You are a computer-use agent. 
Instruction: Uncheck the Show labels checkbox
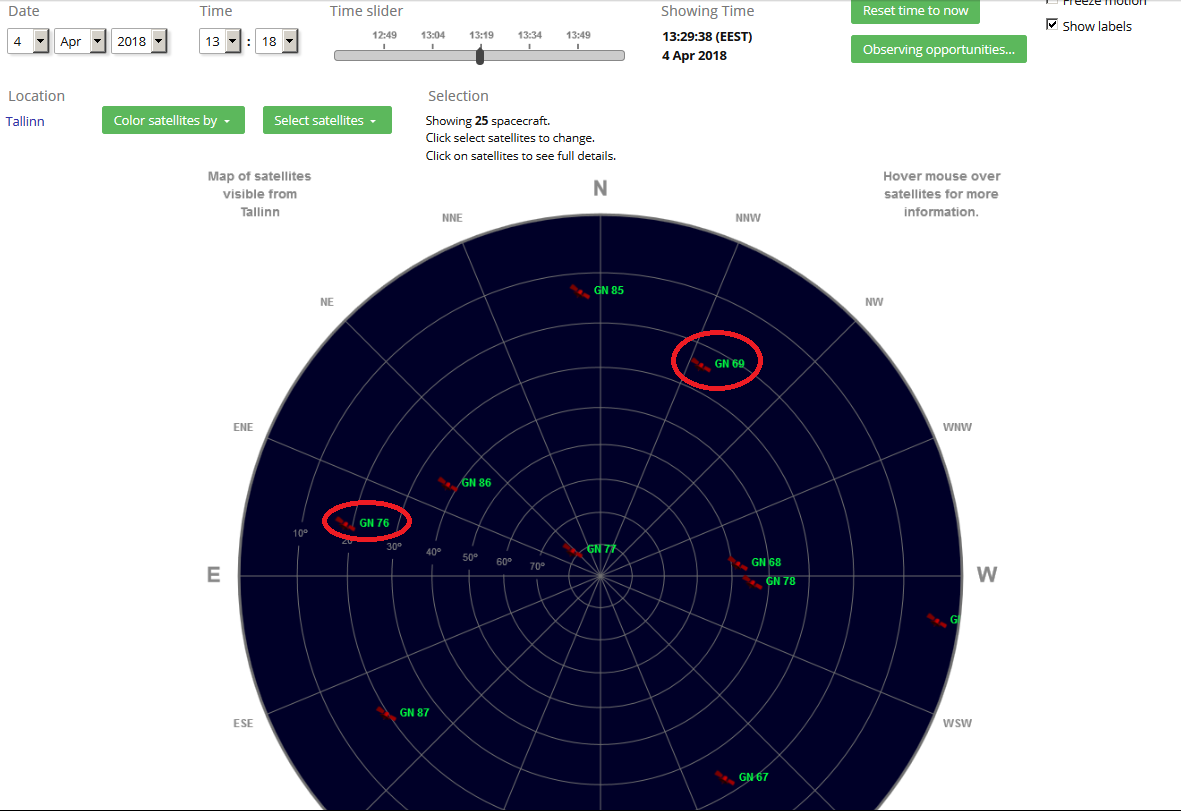click(x=1051, y=25)
